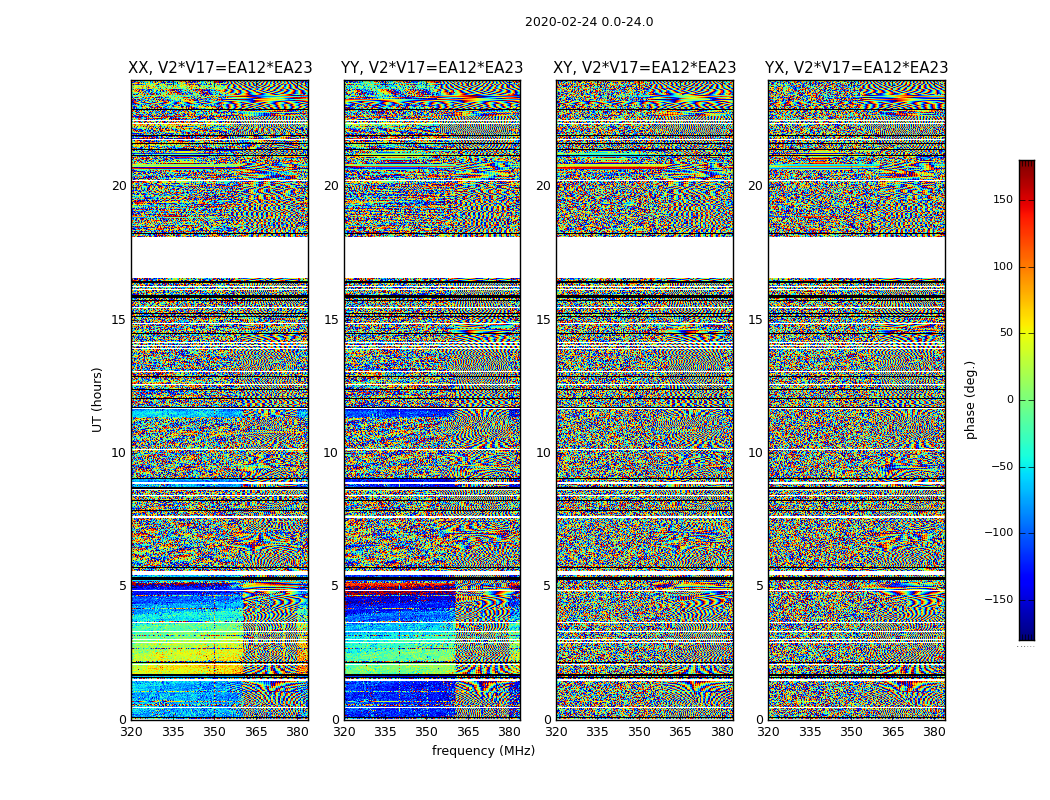The width and height of the screenshot is (1050, 800).
Task: Click inside the YY phase waterfall plot
Action: pyautogui.click(x=433, y=400)
